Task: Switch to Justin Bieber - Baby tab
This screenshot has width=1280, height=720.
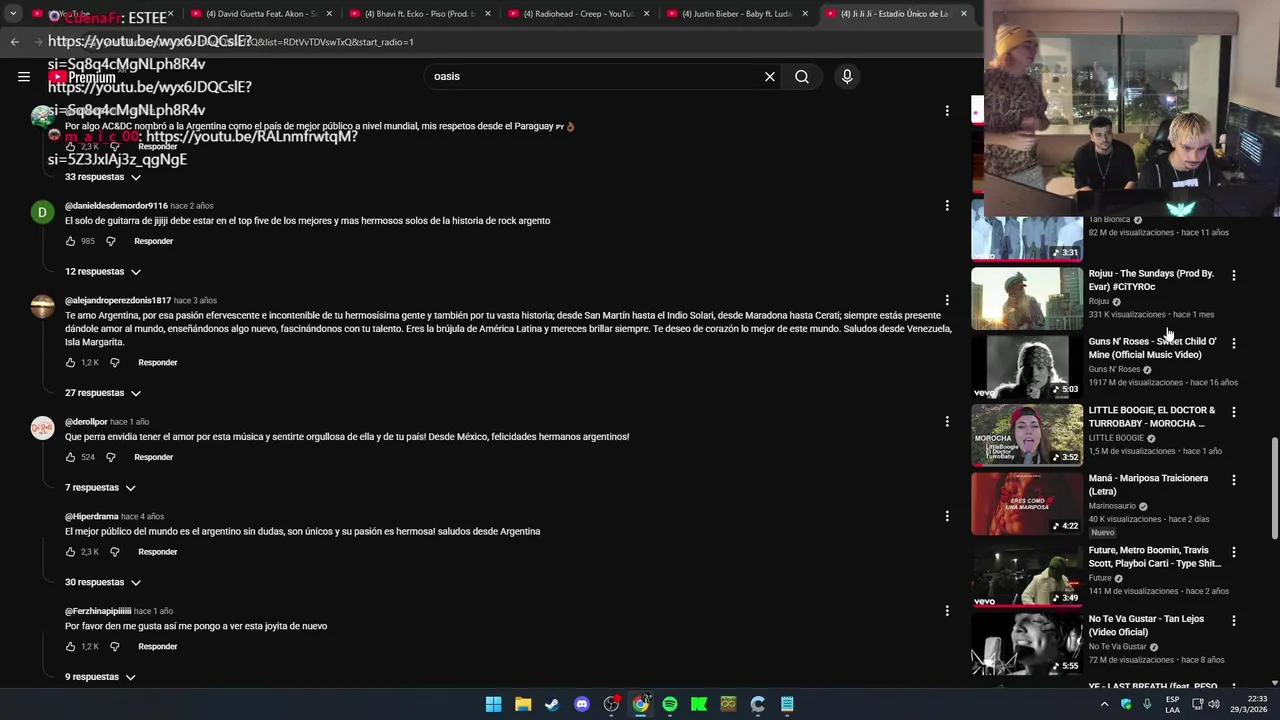Action: tap(737, 14)
